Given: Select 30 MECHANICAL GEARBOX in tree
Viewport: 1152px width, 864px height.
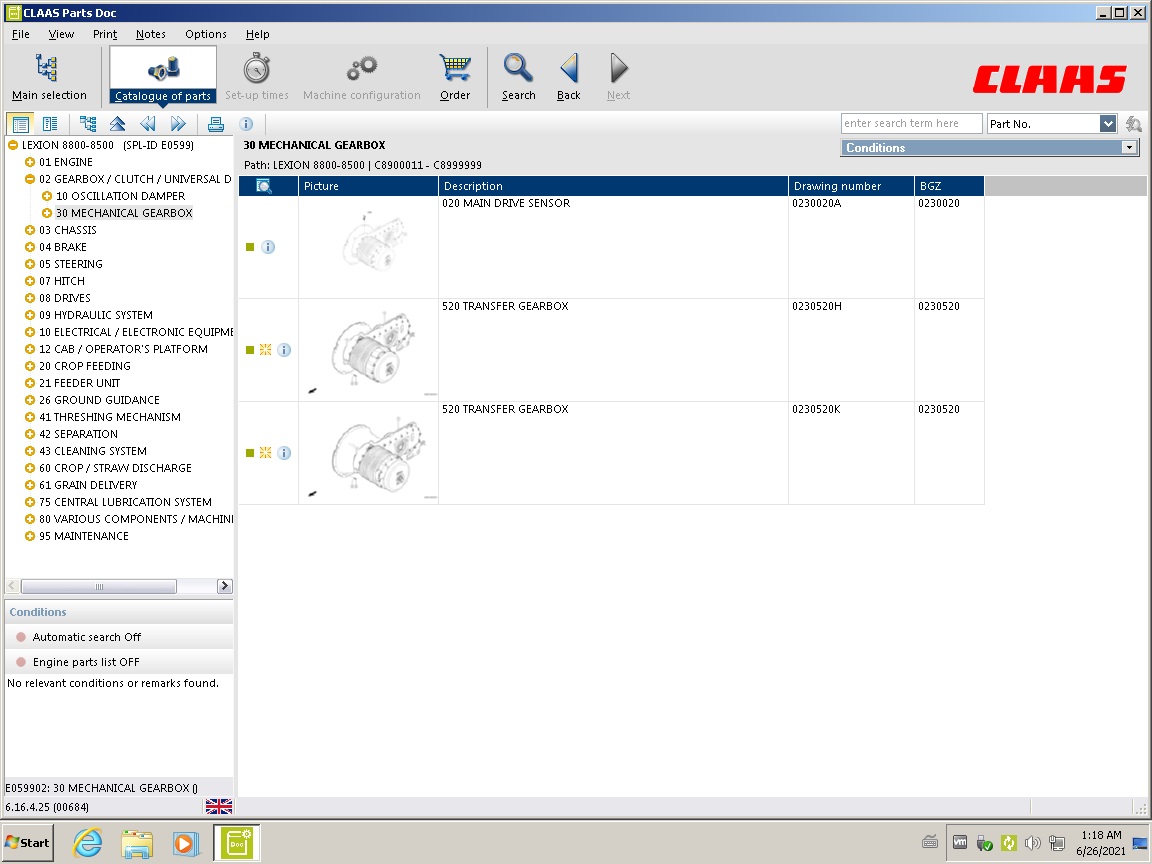Looking at the screenshot, I should (124, 213).
